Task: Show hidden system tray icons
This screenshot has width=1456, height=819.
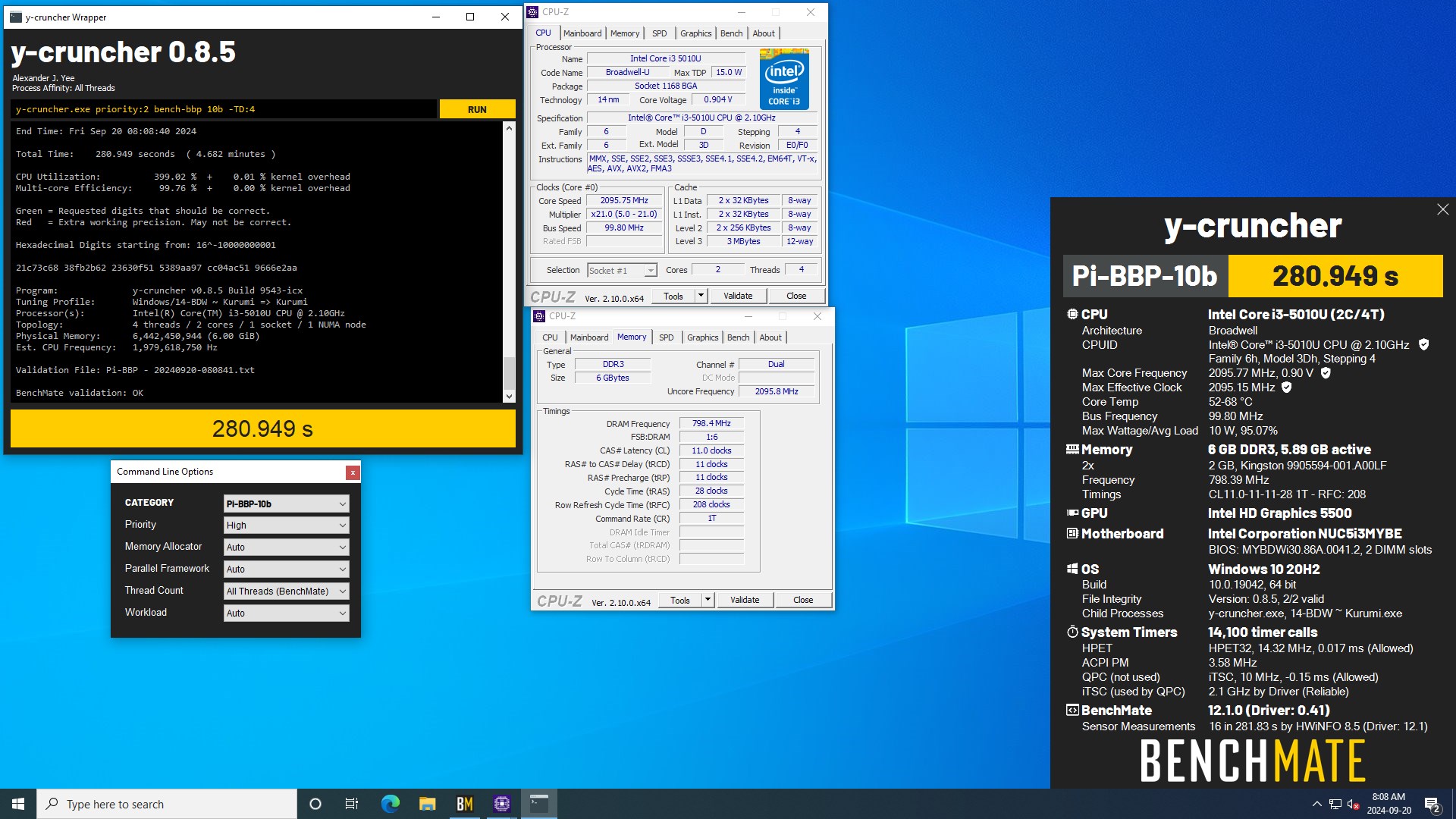Action: [1316, 804]
